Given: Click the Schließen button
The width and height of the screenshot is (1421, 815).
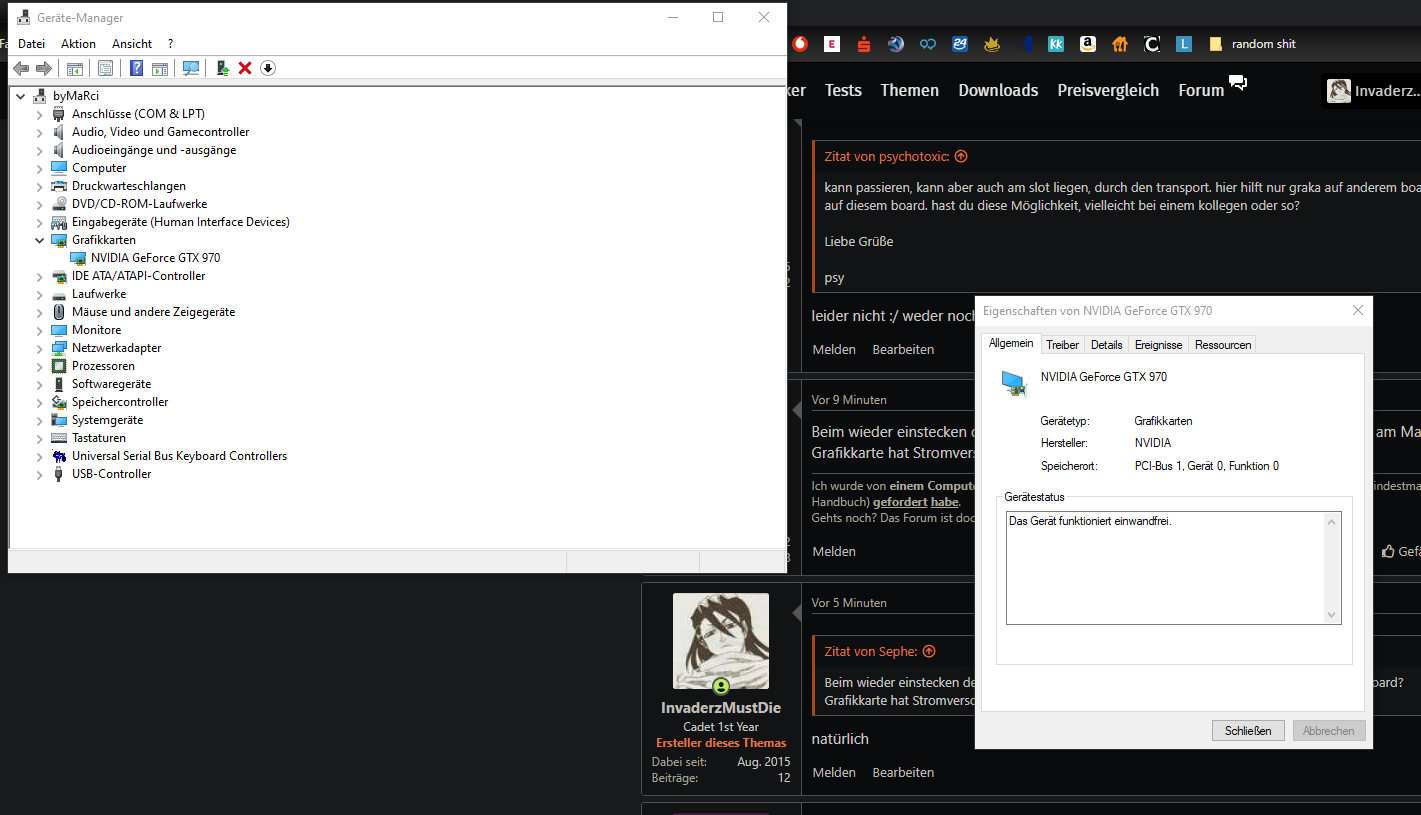Looking at the screenshot, I should point(1248,731).
